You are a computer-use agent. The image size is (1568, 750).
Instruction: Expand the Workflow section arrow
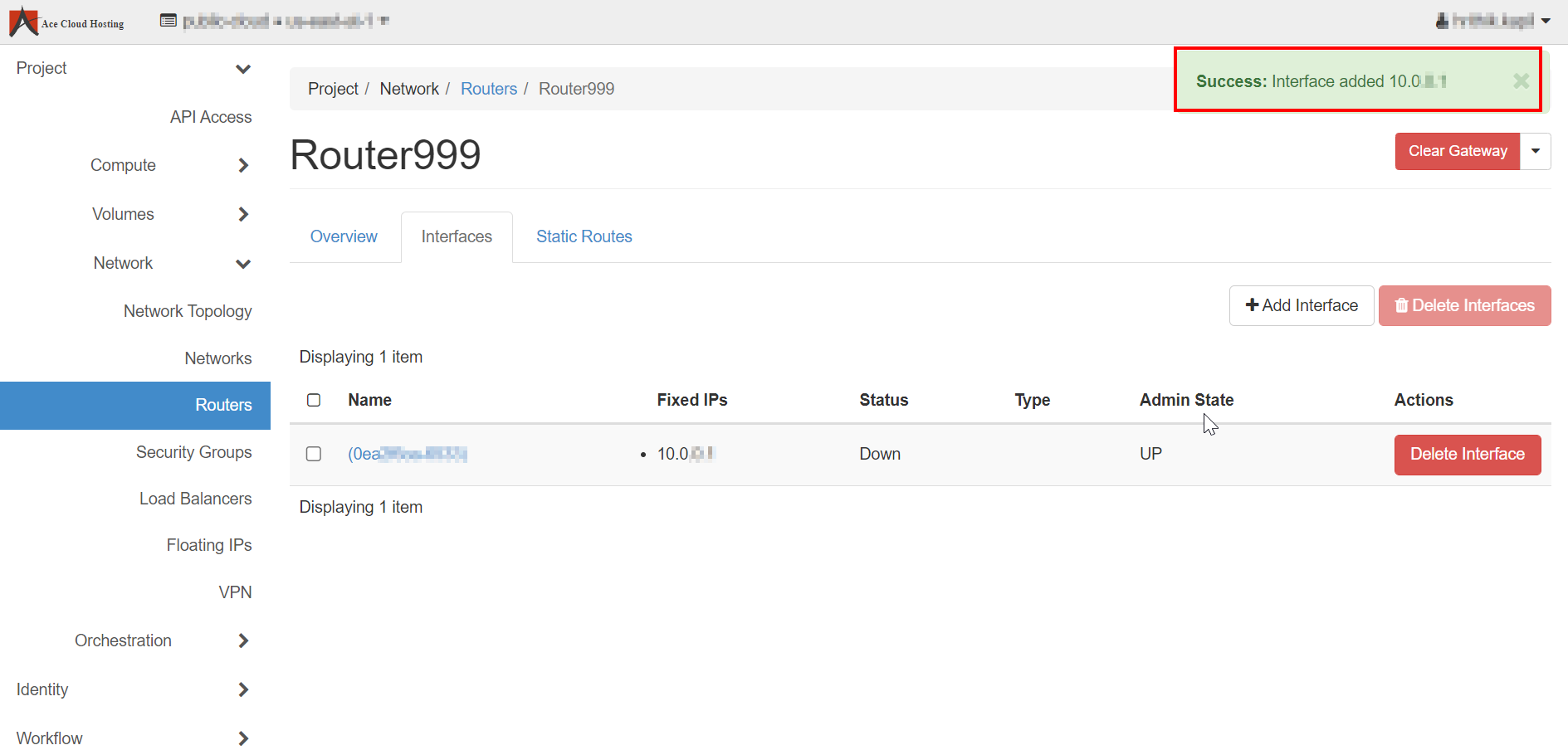(x=243, y=738)
